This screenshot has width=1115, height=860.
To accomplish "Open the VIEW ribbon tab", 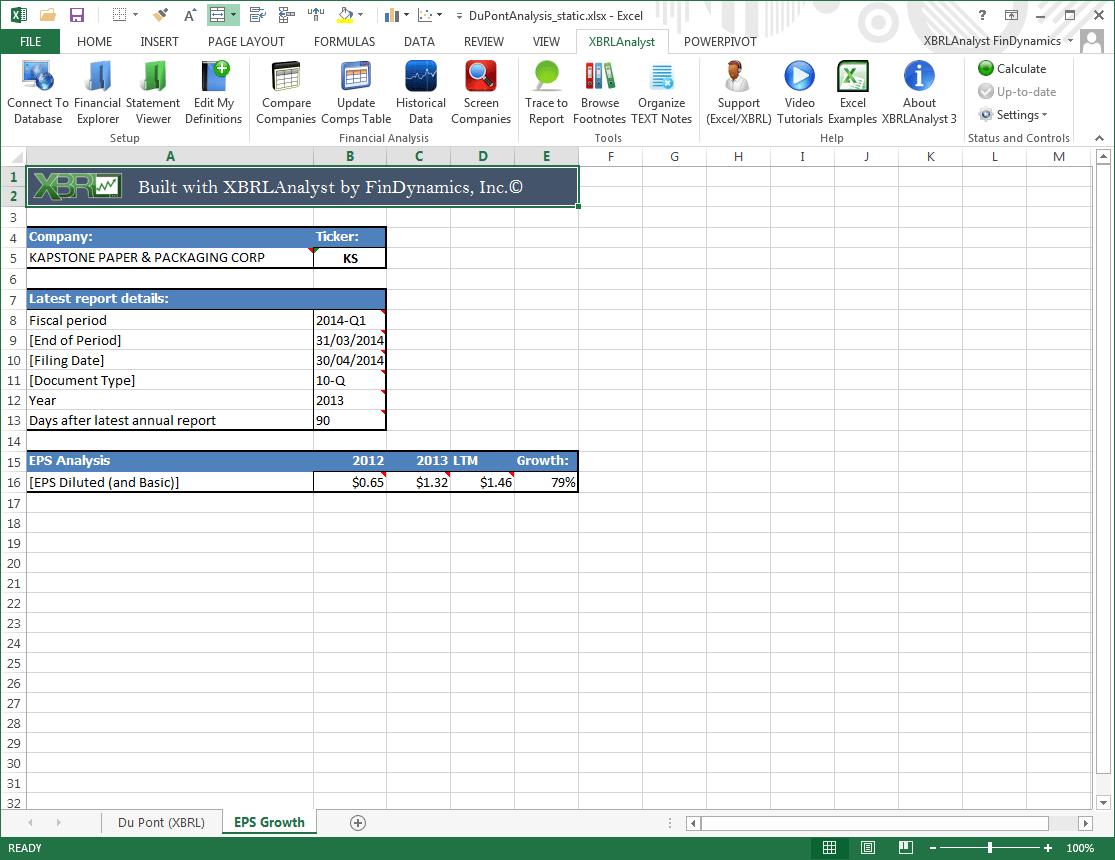I will pos(546,41).
